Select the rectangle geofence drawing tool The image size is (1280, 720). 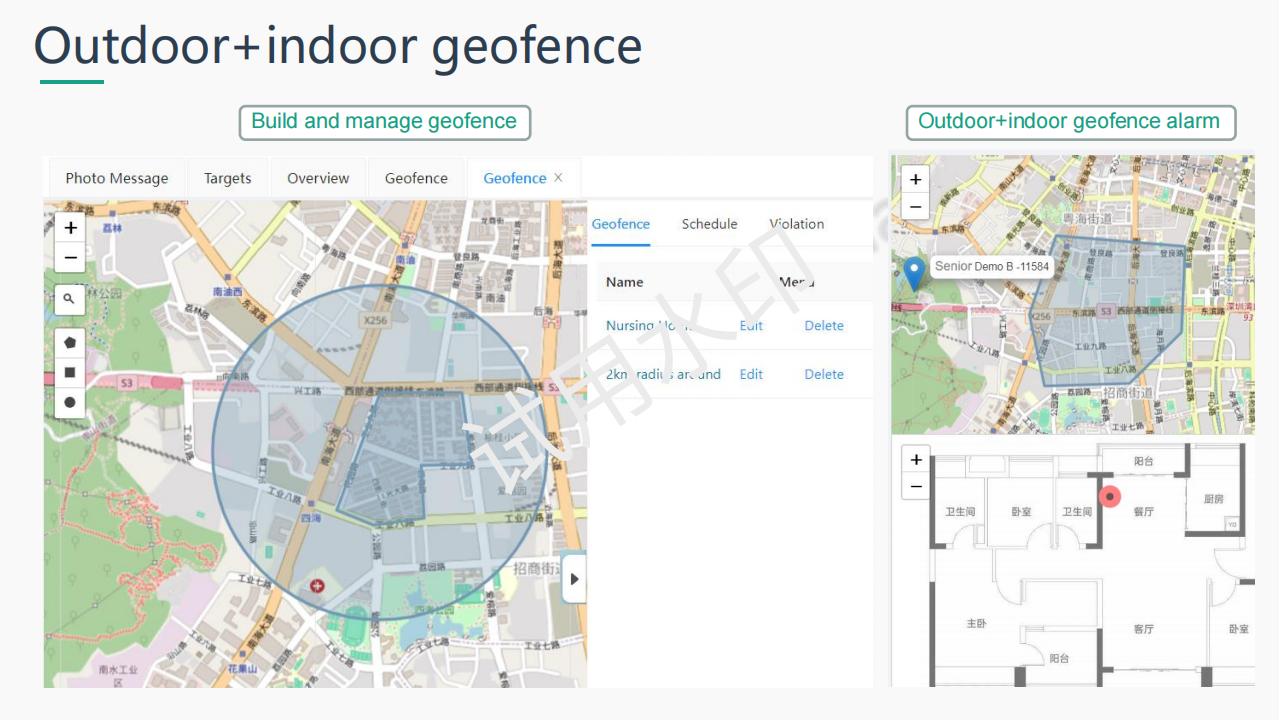[69, 372]
